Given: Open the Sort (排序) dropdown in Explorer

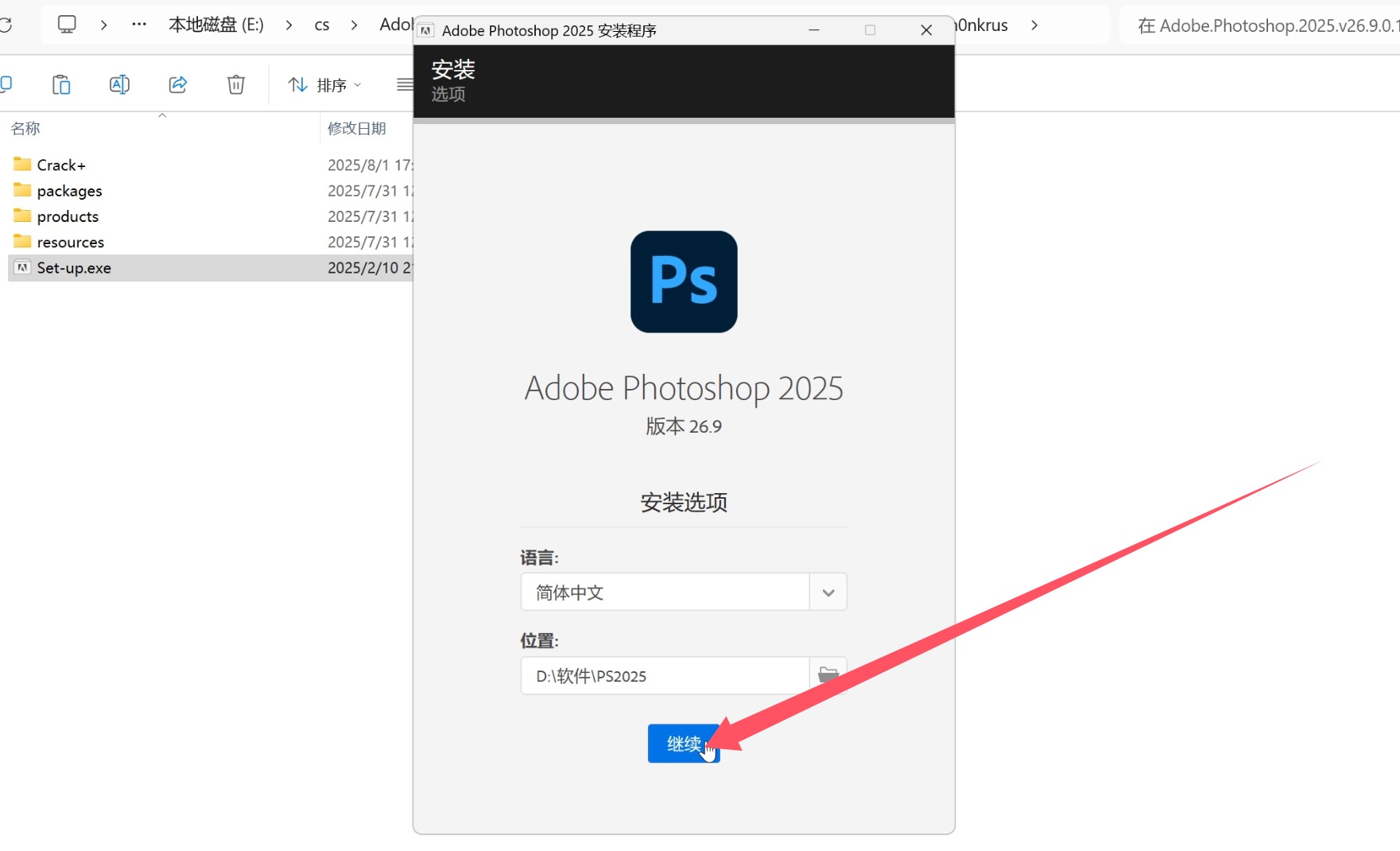Looking at the screenshot, I should pos(324,84).
